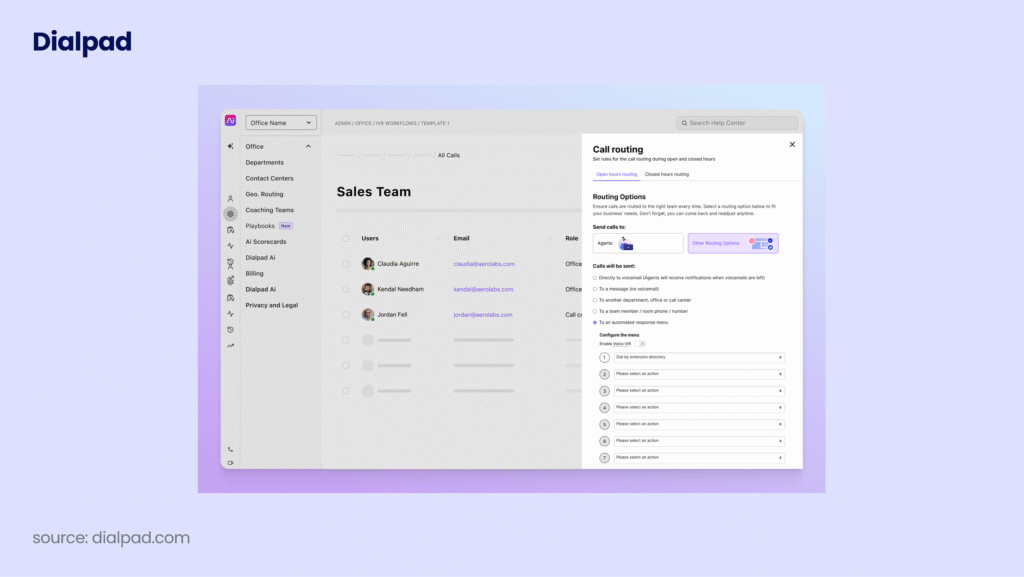Dismiss the Call routing panel

pos(793,143)
